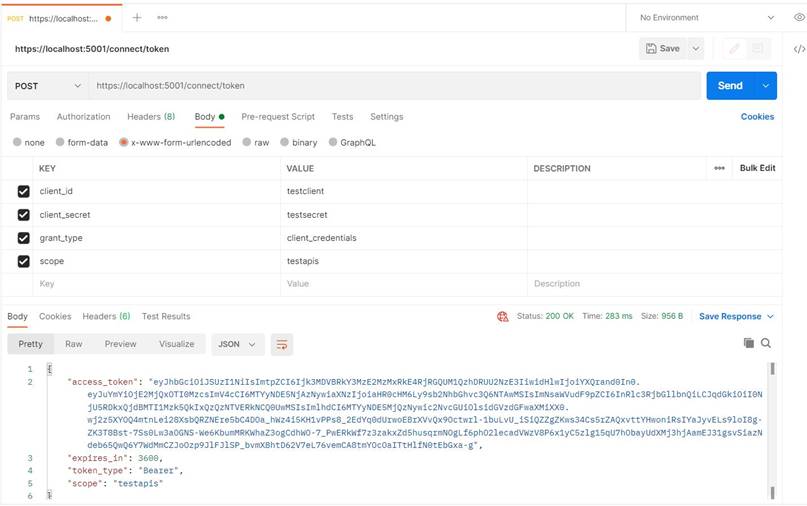Select the form-data body radio button
This screenshot has height=506, width=807.
click(x=60, y=142)
